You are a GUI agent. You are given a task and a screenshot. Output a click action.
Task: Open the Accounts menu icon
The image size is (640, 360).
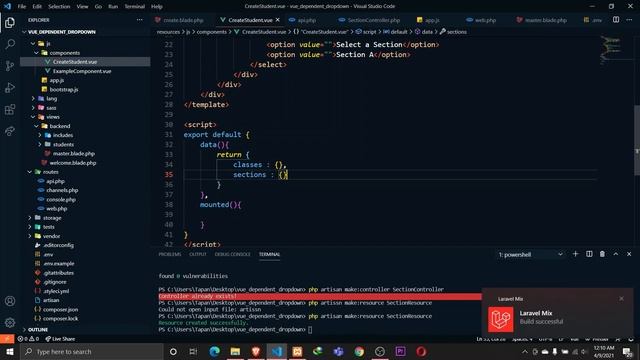point(10,301)
